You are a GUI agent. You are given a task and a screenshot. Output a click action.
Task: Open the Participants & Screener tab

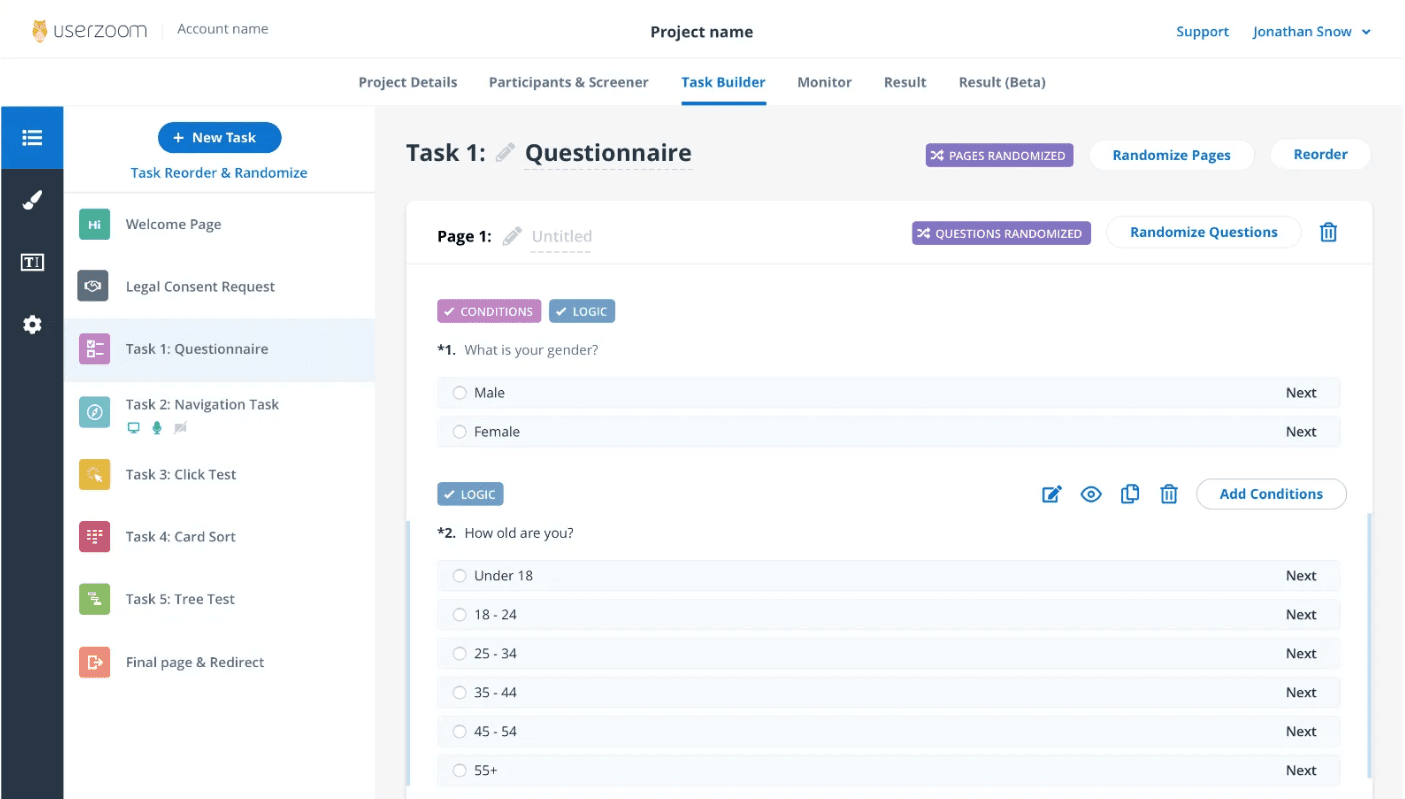click(568, 82)
